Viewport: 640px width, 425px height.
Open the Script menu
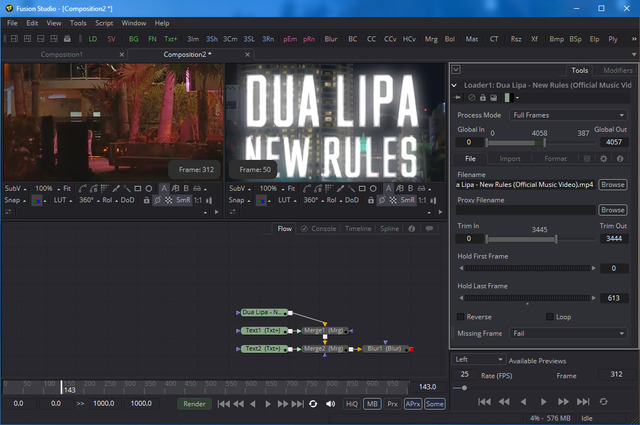click(104, 22)
